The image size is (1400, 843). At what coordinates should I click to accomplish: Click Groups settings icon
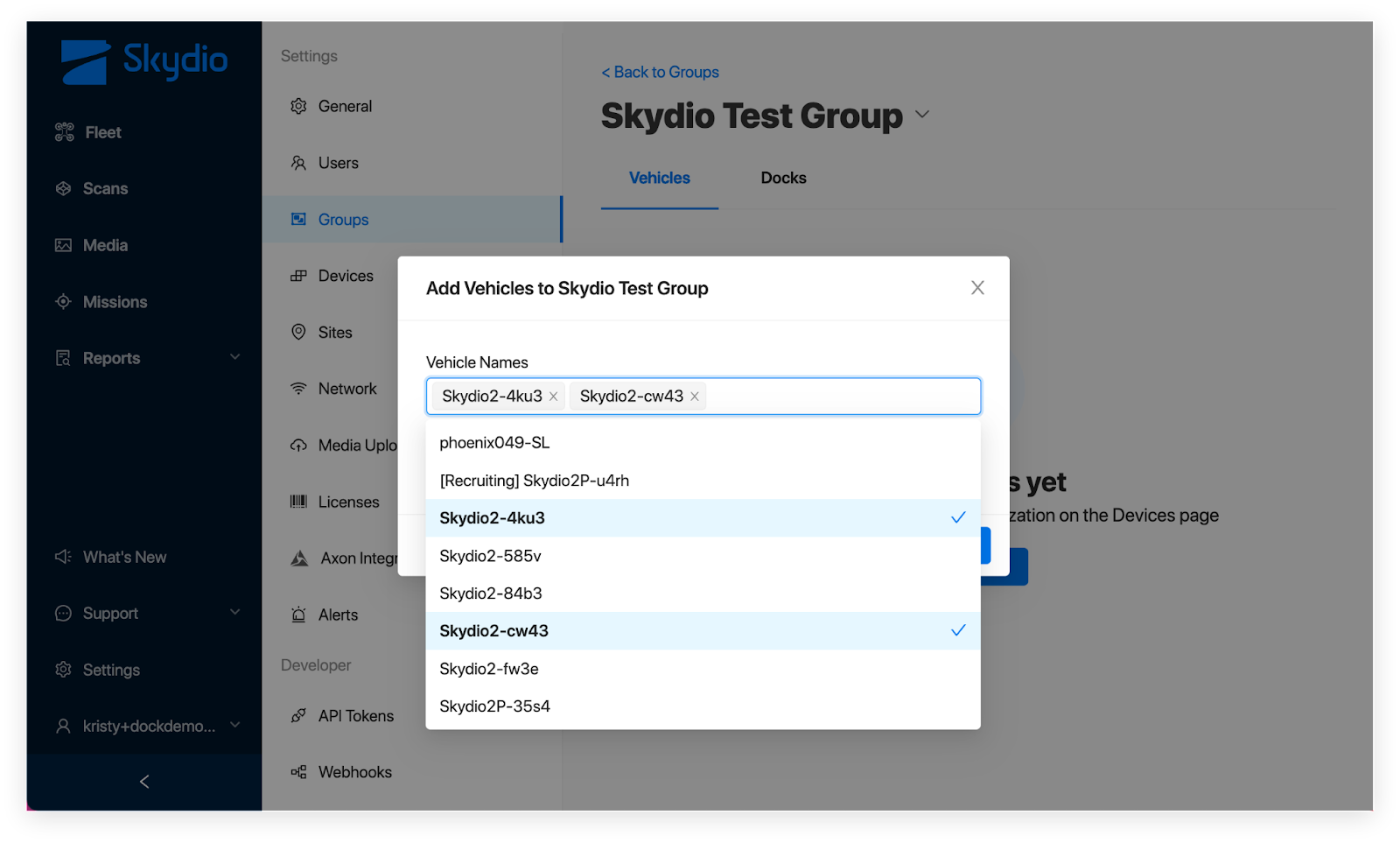tap(298, 219)
